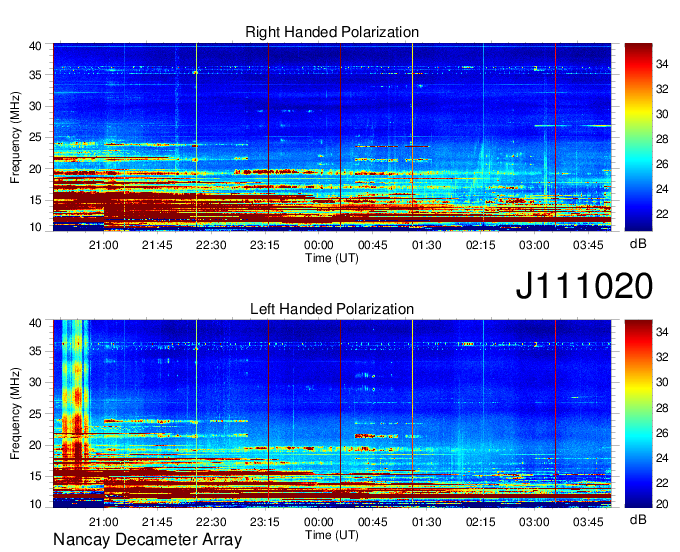
Task: Pick the Left Handed plot's dB color bar
Action: pos(638,414)
